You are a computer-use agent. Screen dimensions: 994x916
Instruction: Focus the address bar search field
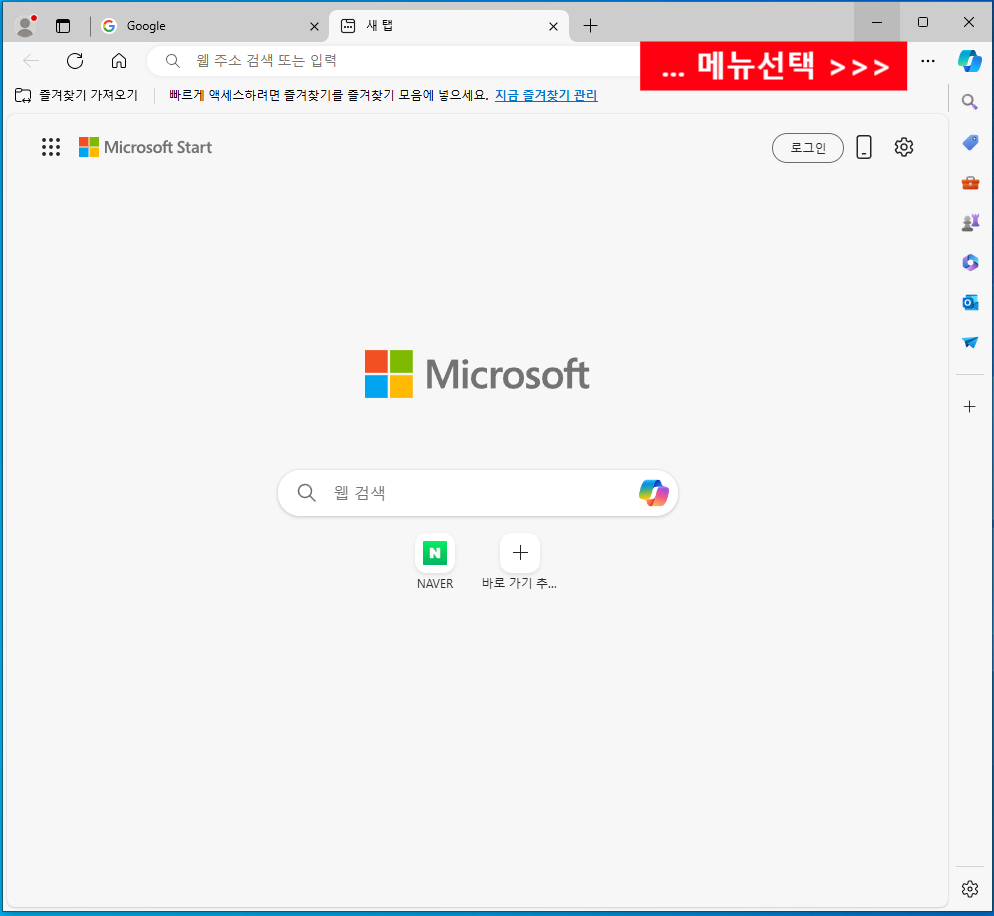point(396,61)
